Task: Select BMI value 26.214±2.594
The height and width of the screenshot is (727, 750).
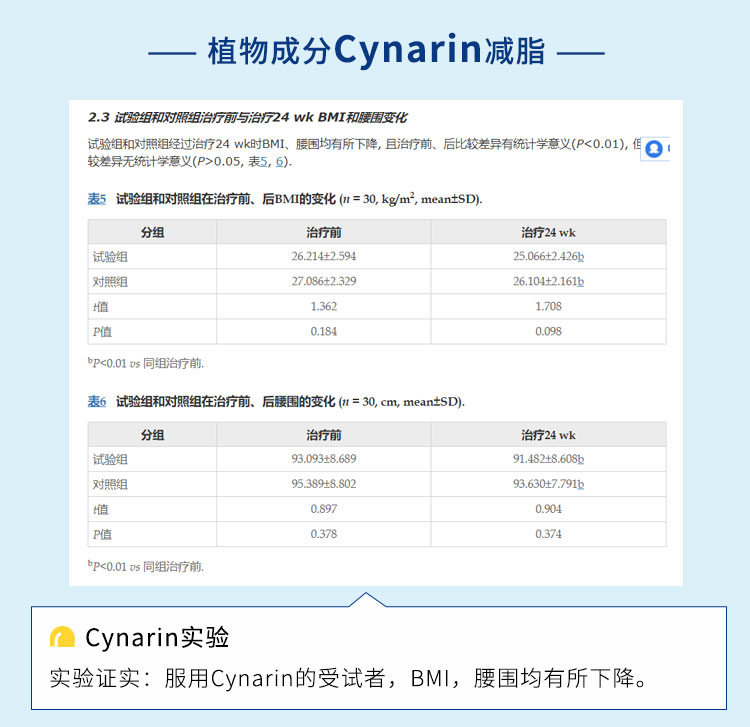Action: (x=324, y=256)
